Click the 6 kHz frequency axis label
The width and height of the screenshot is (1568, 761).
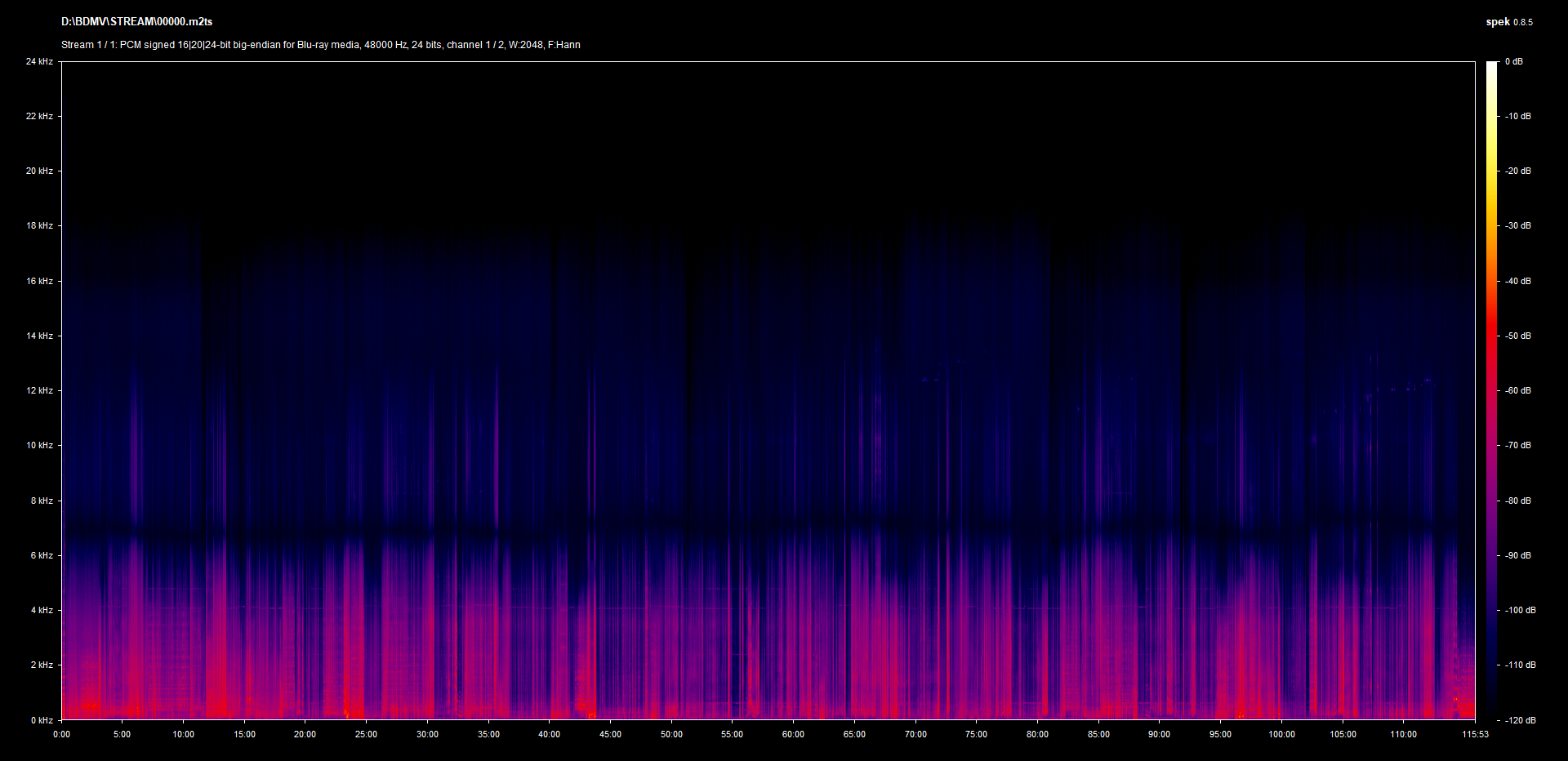(x=42, y=555)
